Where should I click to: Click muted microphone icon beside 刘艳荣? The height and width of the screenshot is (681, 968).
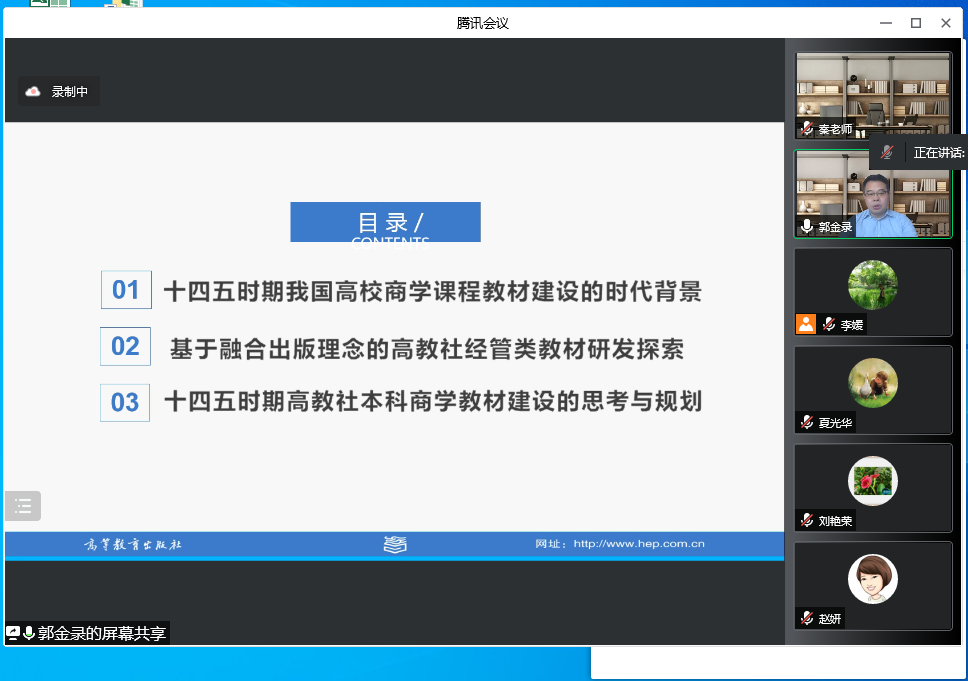[x=806, y=520]
